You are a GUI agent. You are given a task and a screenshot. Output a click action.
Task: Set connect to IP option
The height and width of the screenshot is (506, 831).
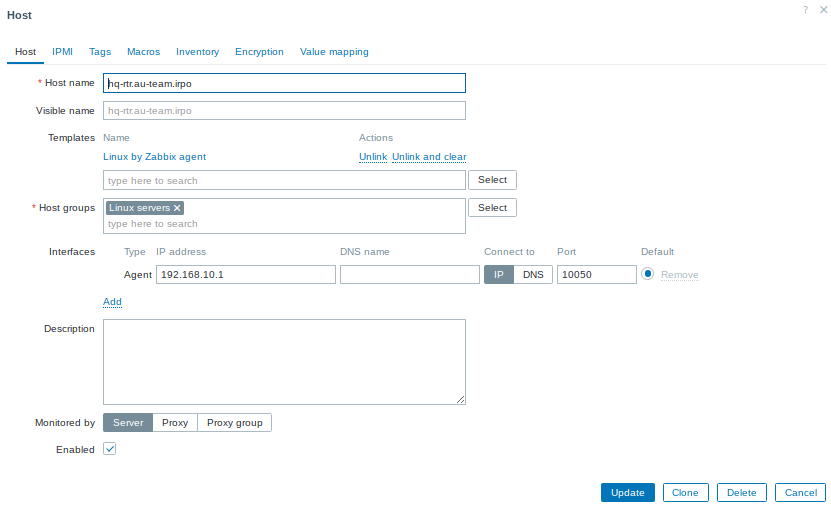point(499,275)
